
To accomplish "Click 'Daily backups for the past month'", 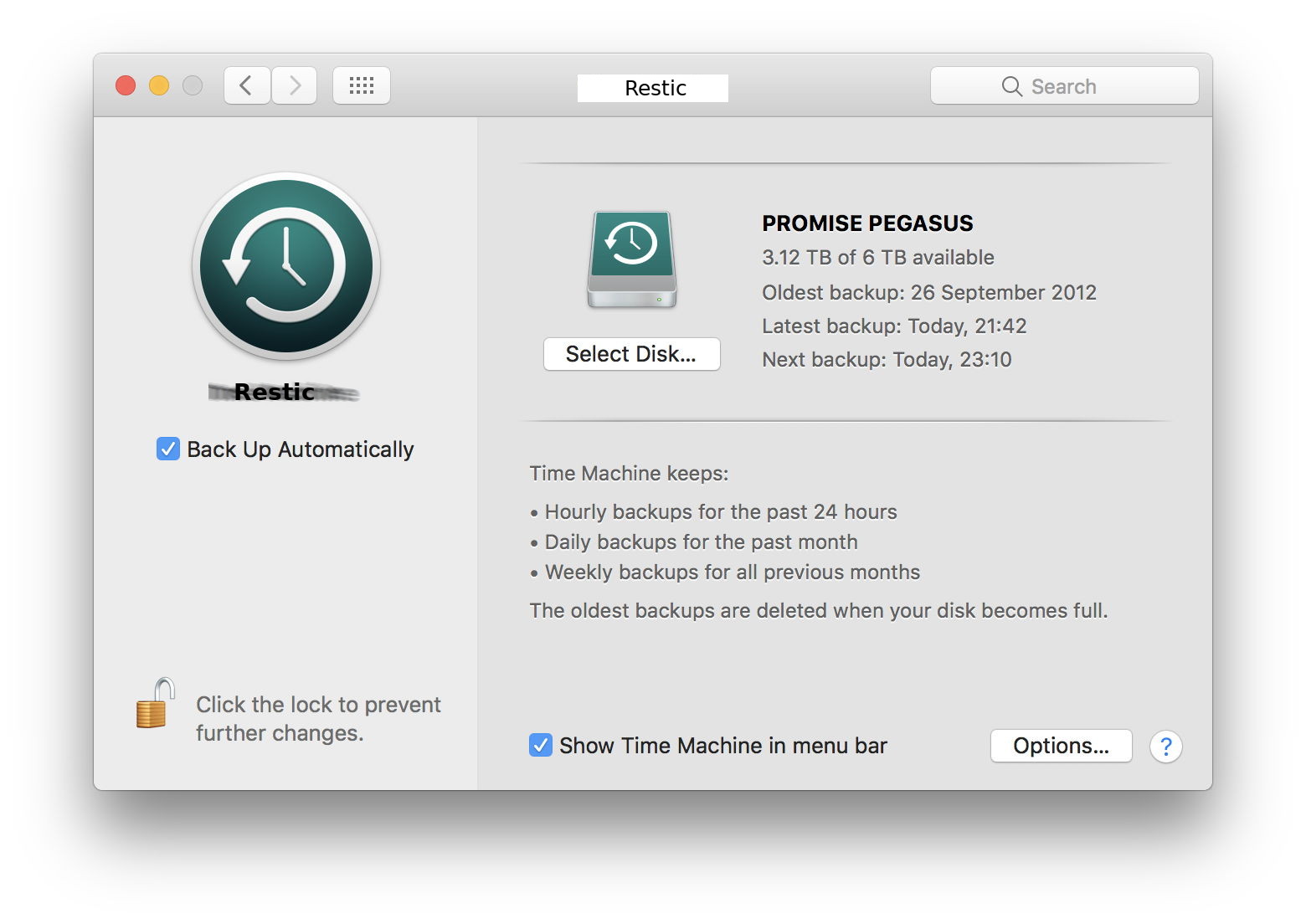I will pos(701,542).
